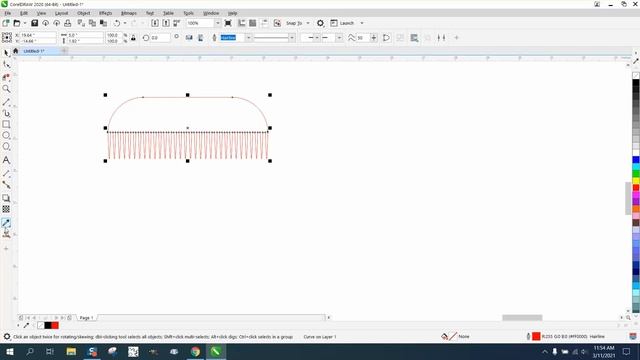This screenshot has height=360, width=640.
Task: Open the Effects menu
Action: (x=105, y=13)
